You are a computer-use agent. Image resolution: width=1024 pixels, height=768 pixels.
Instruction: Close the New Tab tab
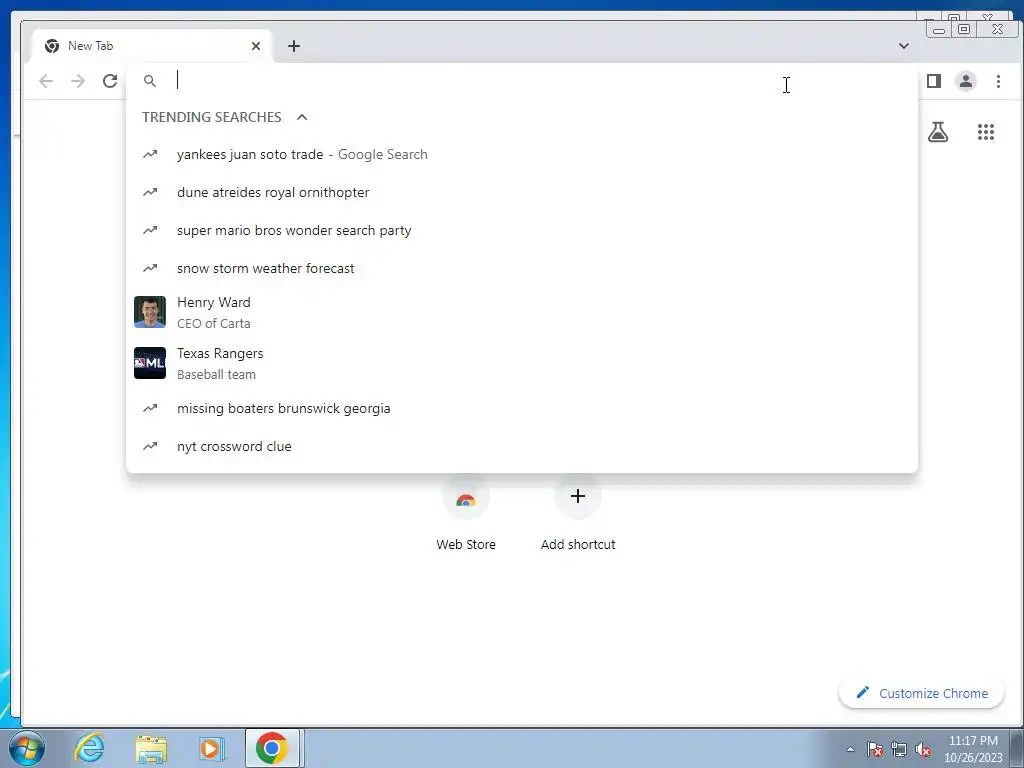[256, 46]
